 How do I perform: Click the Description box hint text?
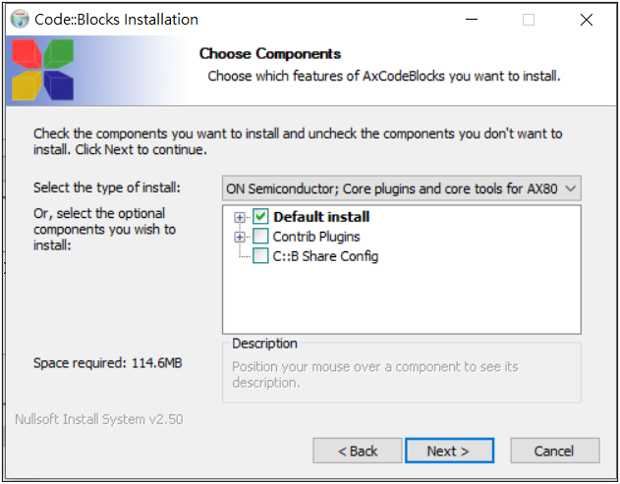coord(375,374)
